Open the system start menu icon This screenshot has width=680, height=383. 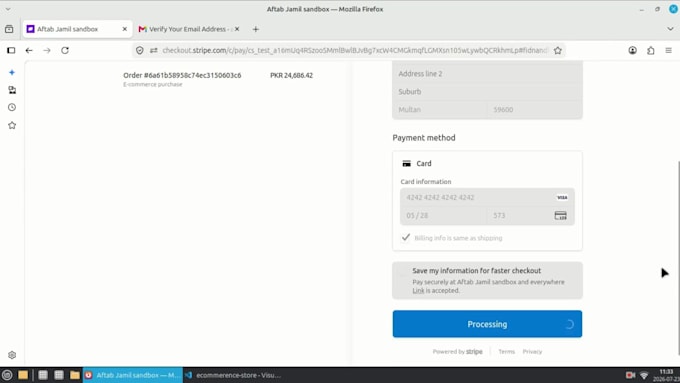pyautogui.click(x=7, y=375)
